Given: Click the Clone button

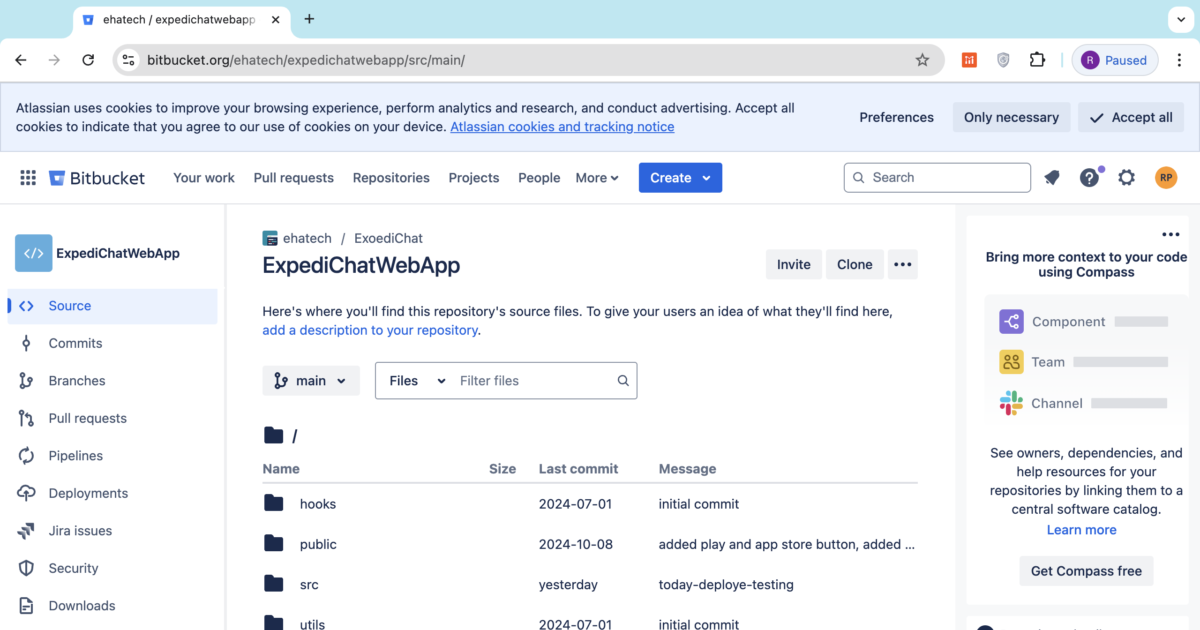Looking at the screenshot, I should click(855, 265).
